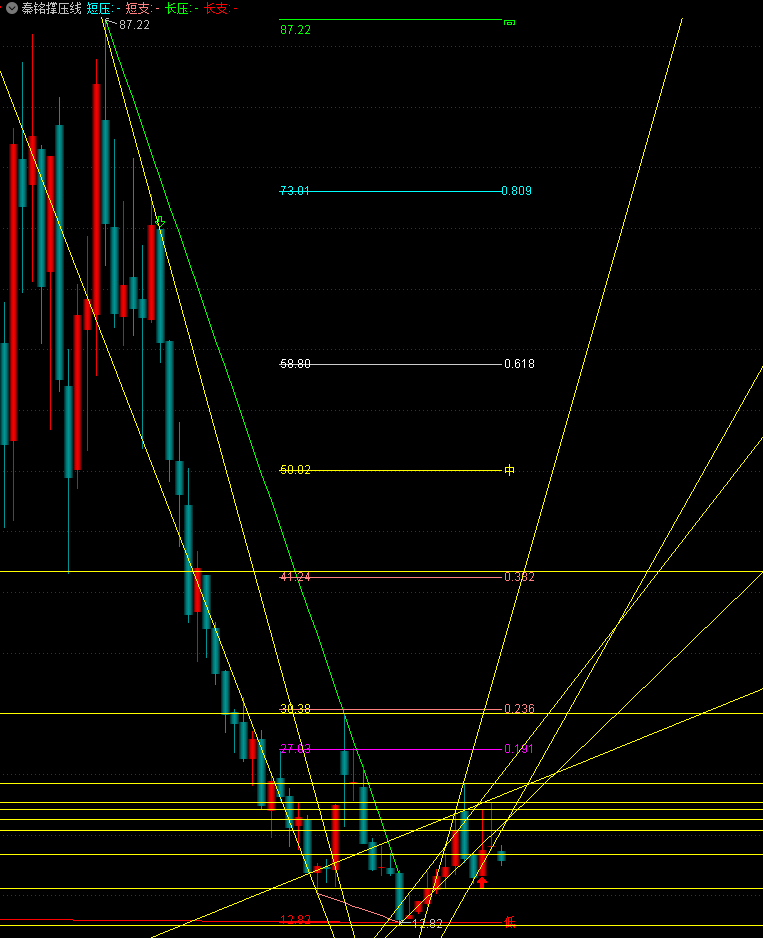
Task: Click the 0.618 ratio label
Action: [x=519, y=364]
